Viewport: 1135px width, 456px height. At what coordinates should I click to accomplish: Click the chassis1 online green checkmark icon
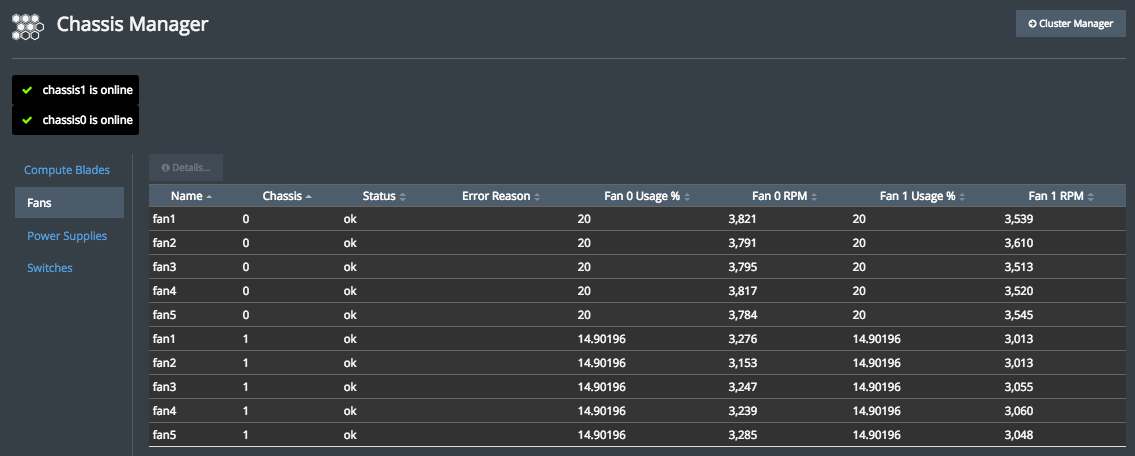coord(28,90)
